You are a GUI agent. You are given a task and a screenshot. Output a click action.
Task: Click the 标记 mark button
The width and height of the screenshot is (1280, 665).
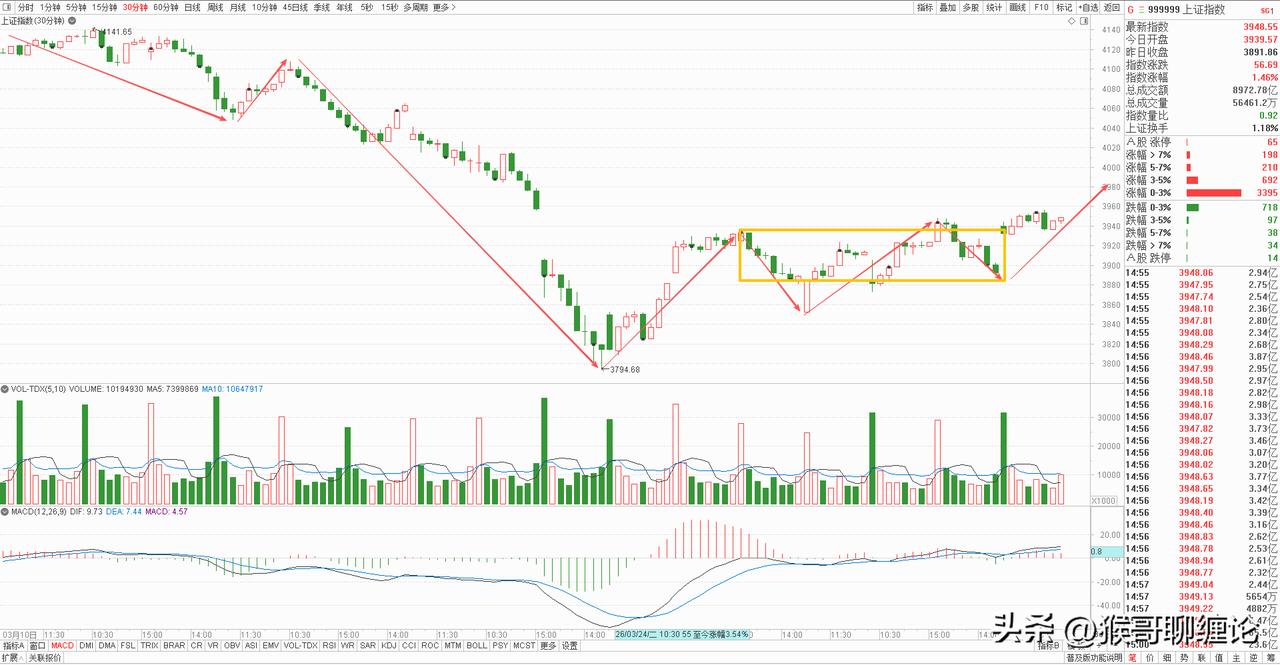[1064, 7]
